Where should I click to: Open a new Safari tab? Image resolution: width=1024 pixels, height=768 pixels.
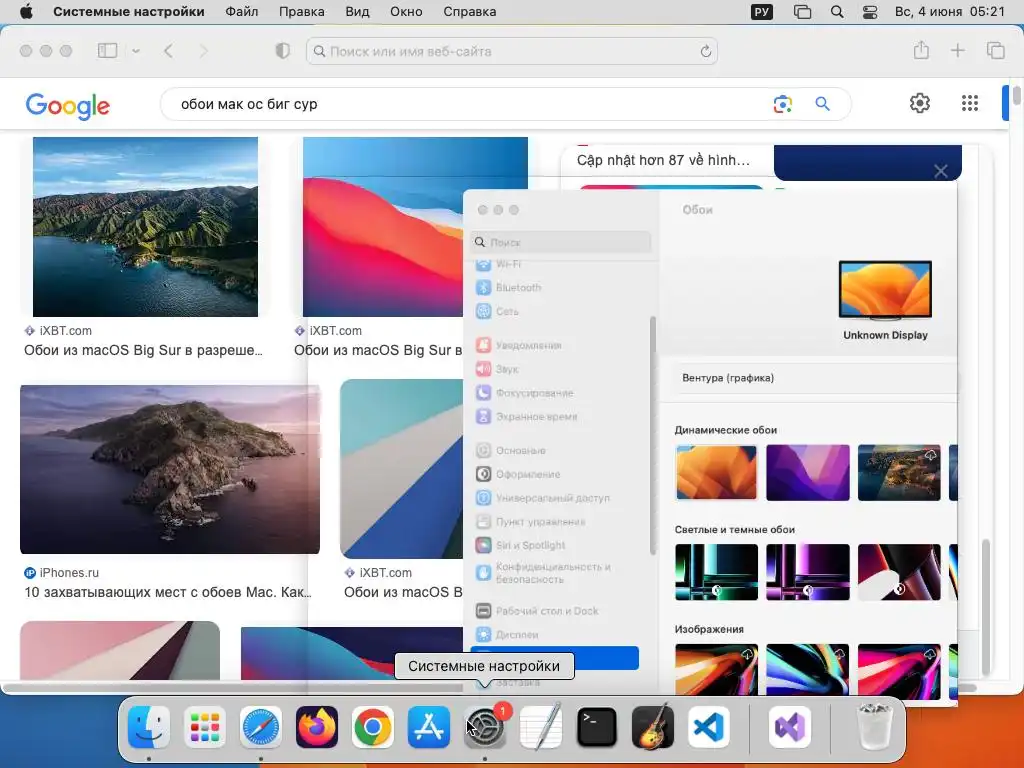(x=957, y=50)
